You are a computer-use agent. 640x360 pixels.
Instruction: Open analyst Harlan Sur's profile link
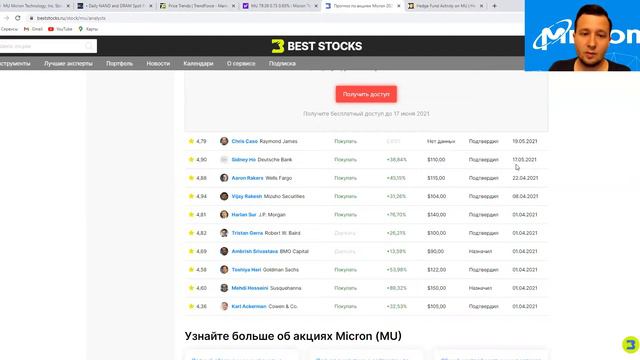click(244, 215)
